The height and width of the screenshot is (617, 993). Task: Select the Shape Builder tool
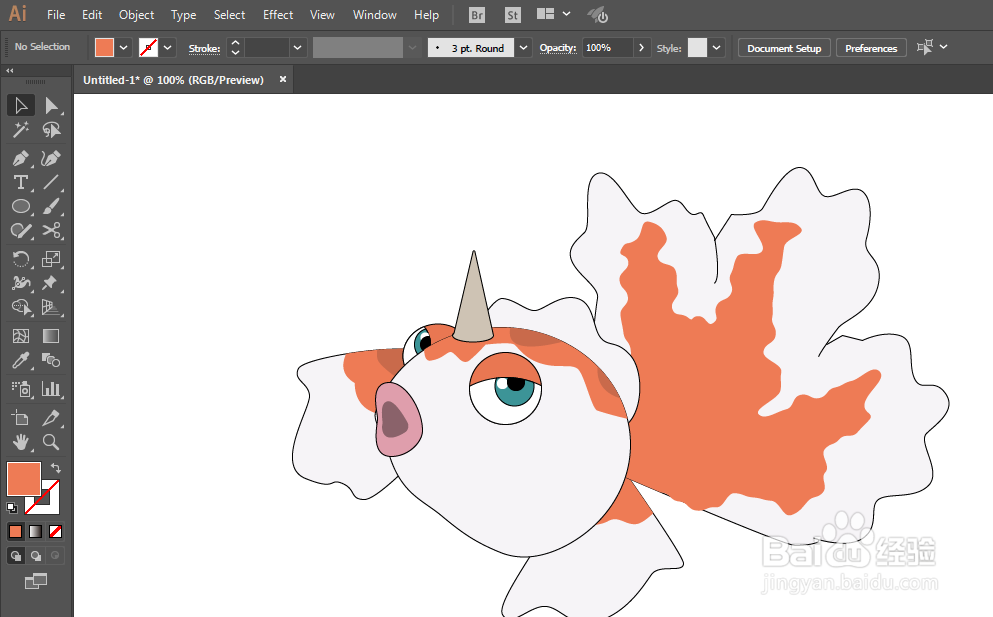click(x=21, y=307)
